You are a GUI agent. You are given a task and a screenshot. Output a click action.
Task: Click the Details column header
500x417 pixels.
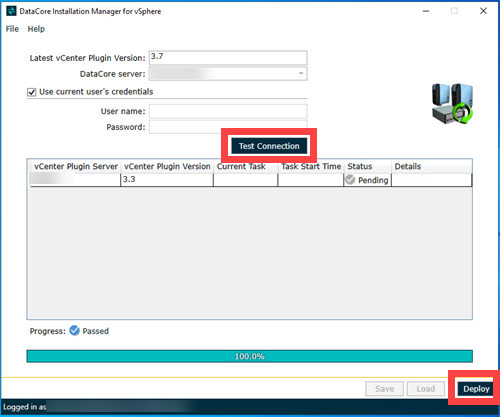(432, 166)
